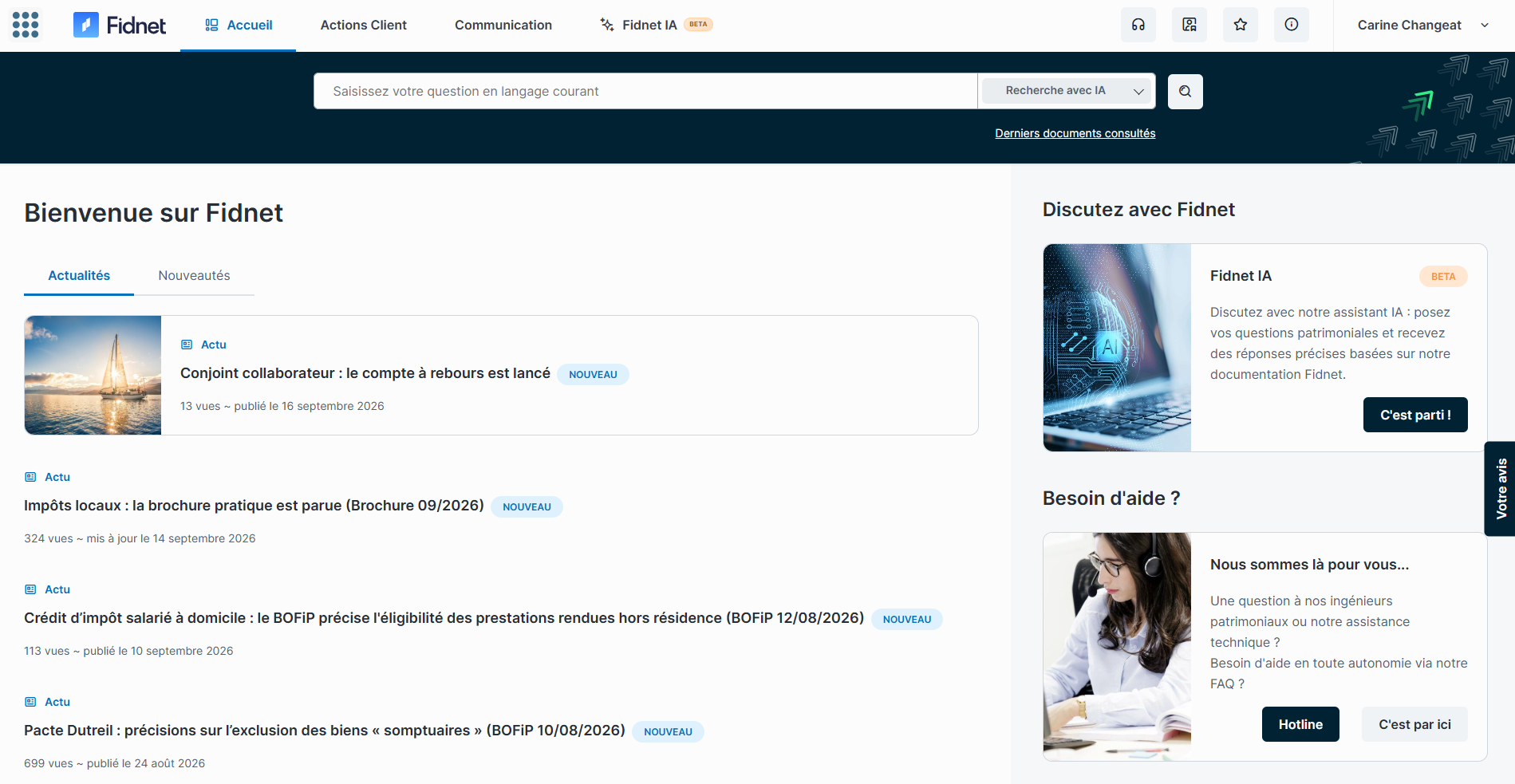Select the Actualités tab
The image size is (1515, 784).
click(x=79, y=275)
